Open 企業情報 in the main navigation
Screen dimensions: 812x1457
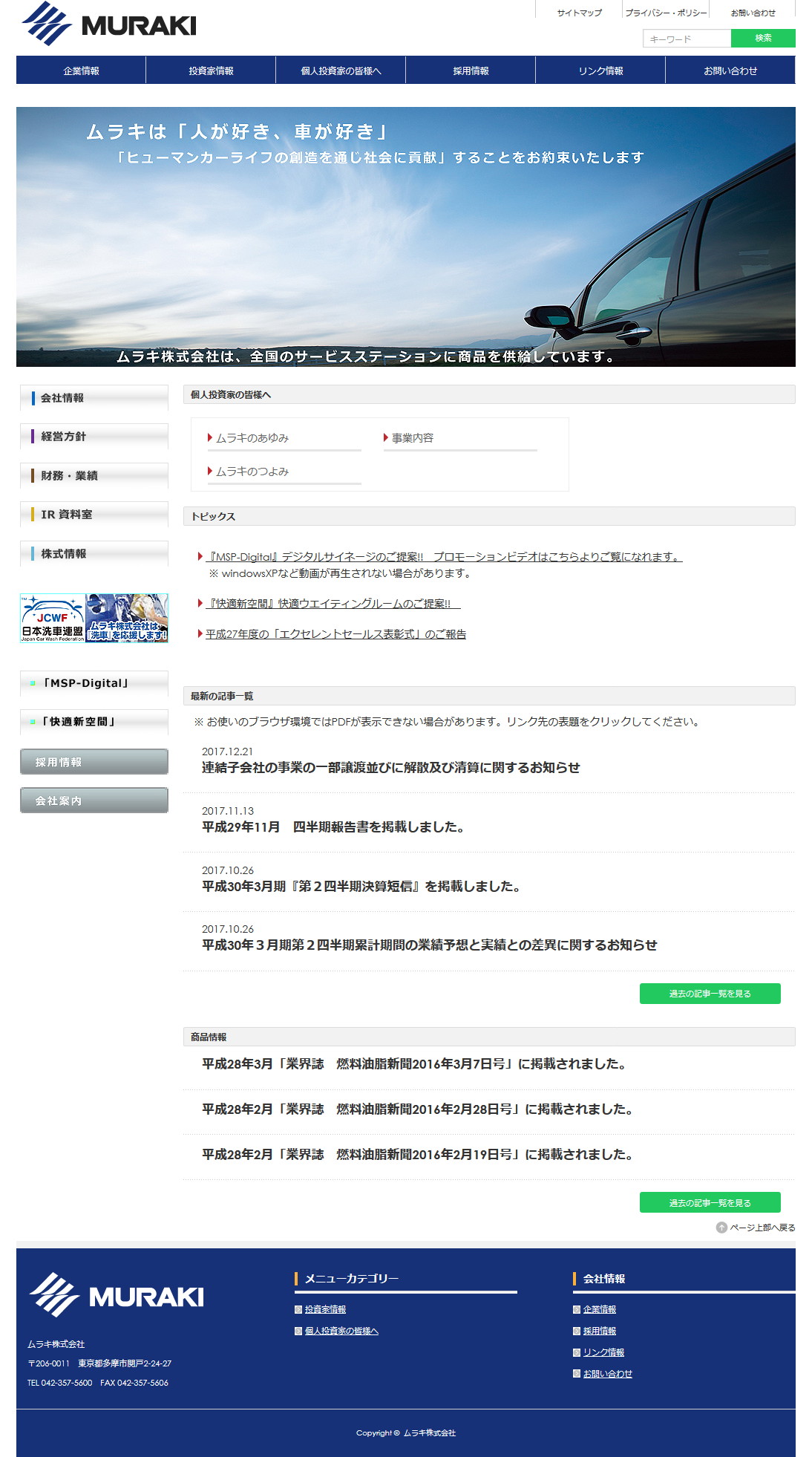(81, 71)
